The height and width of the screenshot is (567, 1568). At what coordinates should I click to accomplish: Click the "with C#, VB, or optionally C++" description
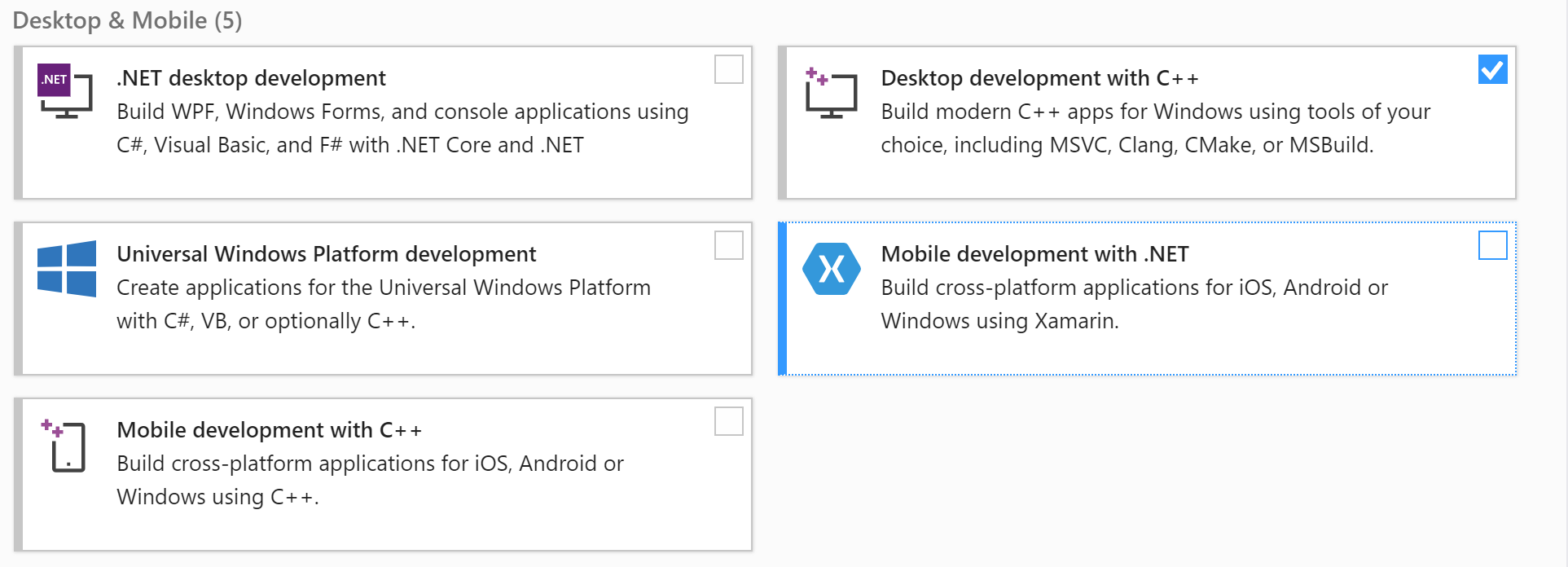point(266,321)
